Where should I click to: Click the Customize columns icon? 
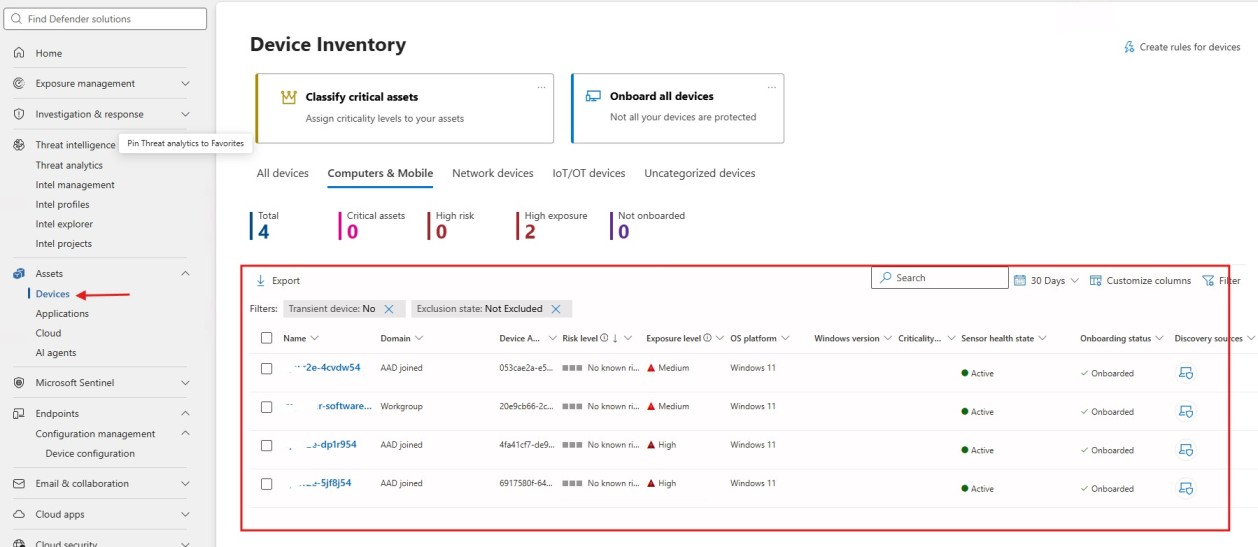point(1095,280)
